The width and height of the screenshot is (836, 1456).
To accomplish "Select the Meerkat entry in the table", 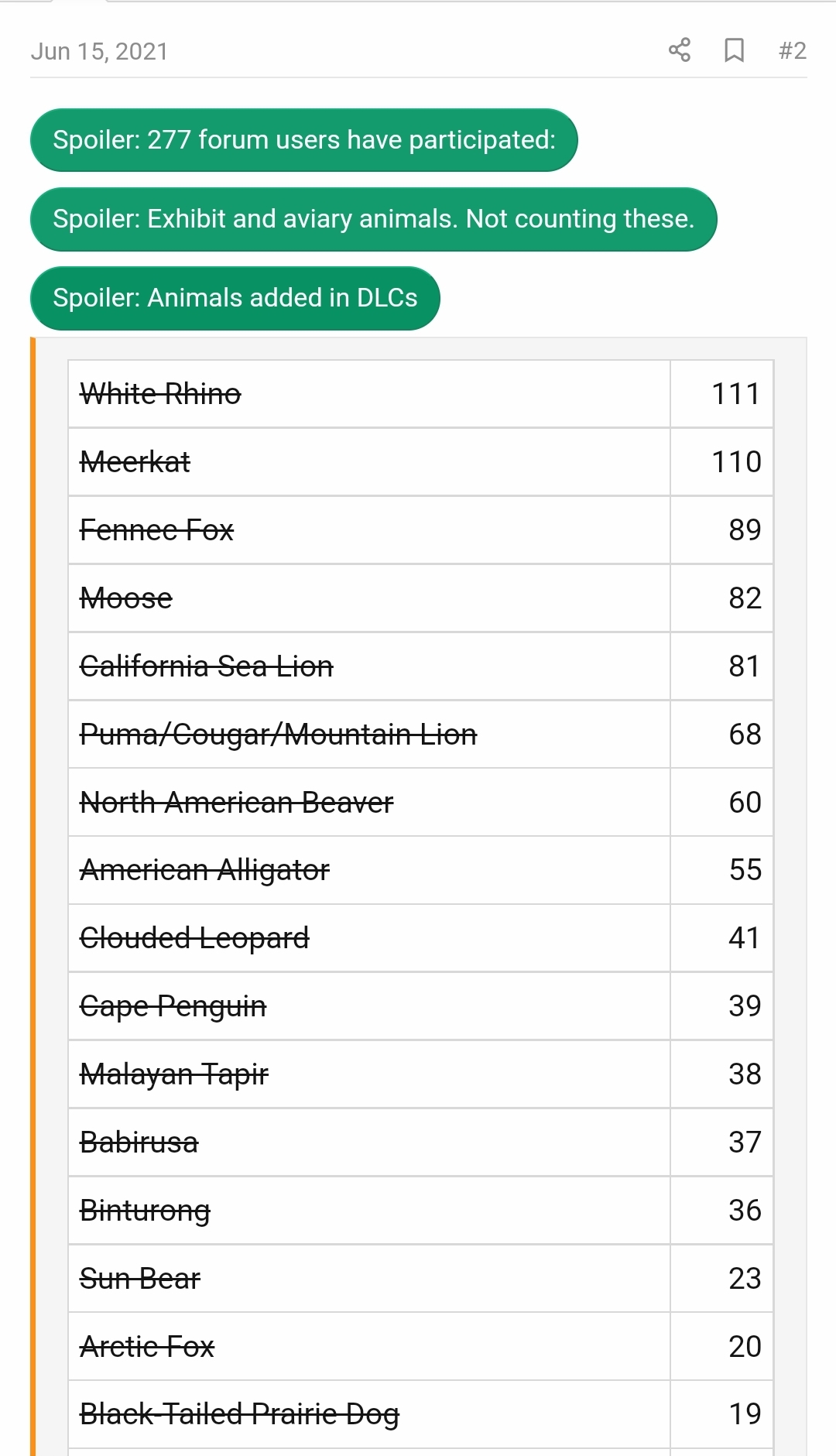I will [x=135, y=462].
